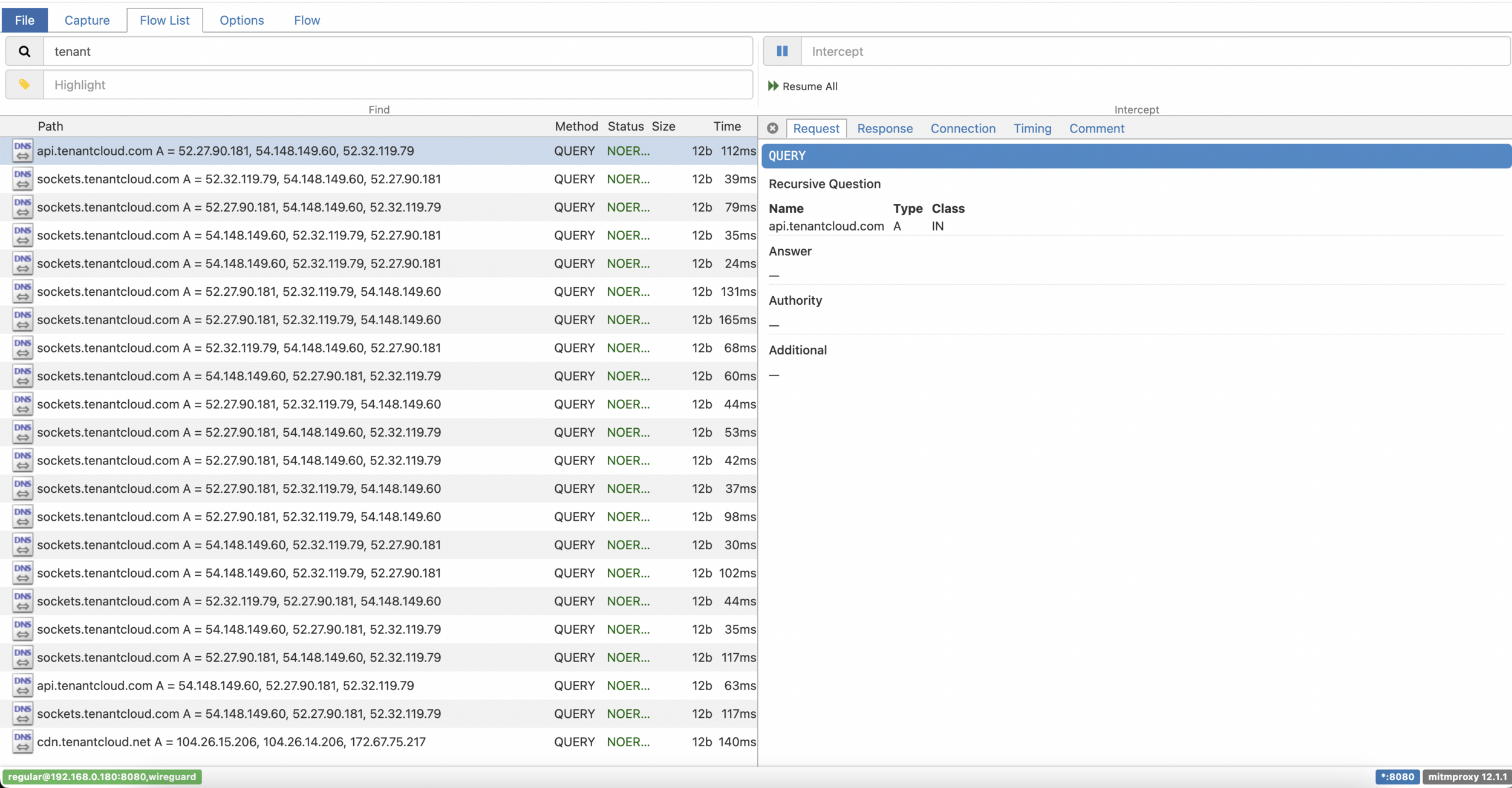Click the mitmproxy 12.1.1 version badge
The image size is (1512, 788).
point(1467,777)
